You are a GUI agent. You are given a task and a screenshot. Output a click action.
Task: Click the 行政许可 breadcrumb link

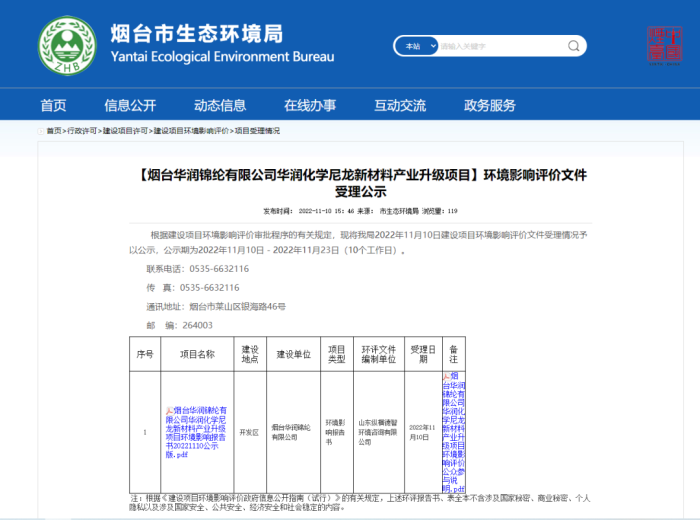point(82,131)
